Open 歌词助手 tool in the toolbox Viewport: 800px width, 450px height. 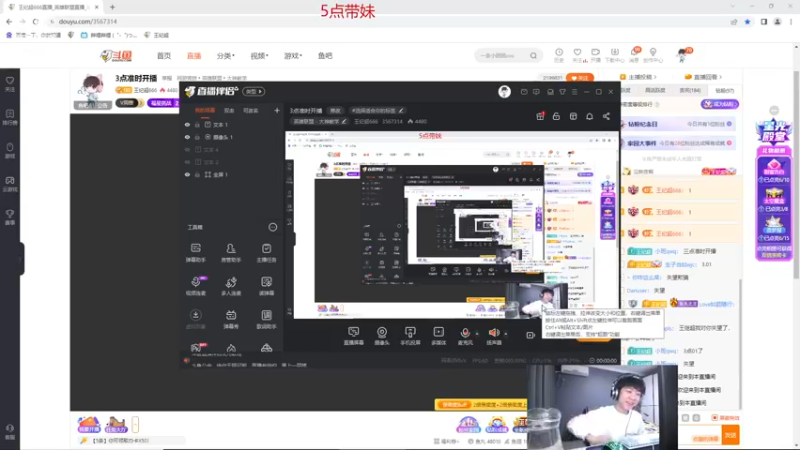point(266,319)
